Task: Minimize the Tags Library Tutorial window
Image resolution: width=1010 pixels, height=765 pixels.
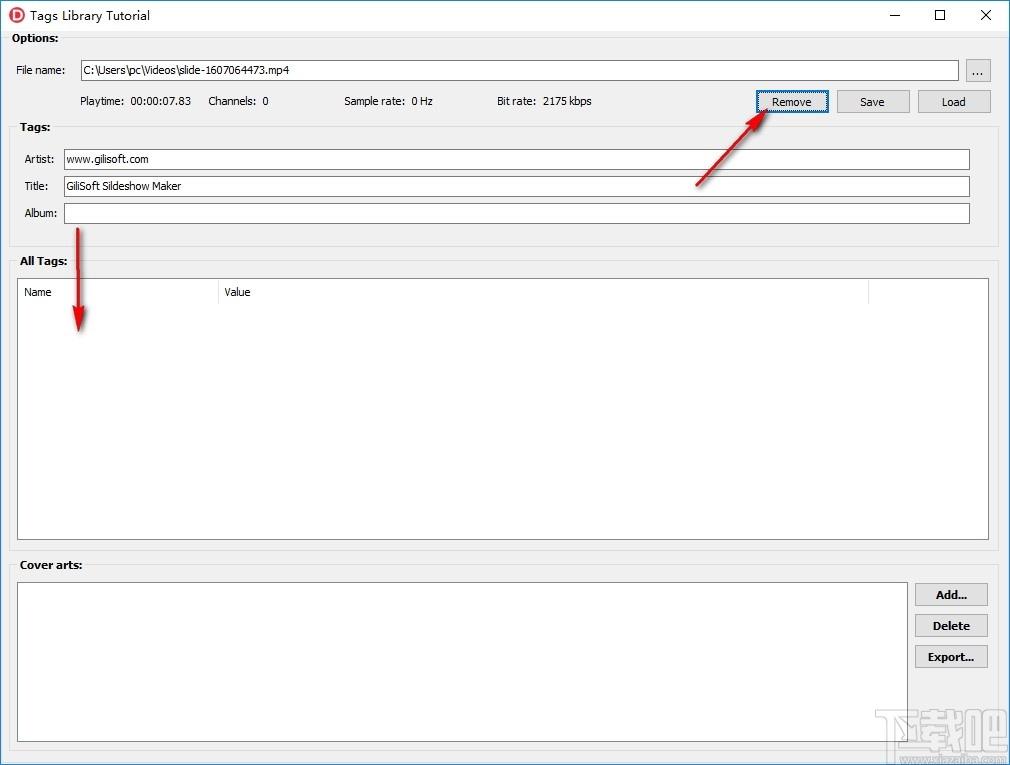Action: 895,15
